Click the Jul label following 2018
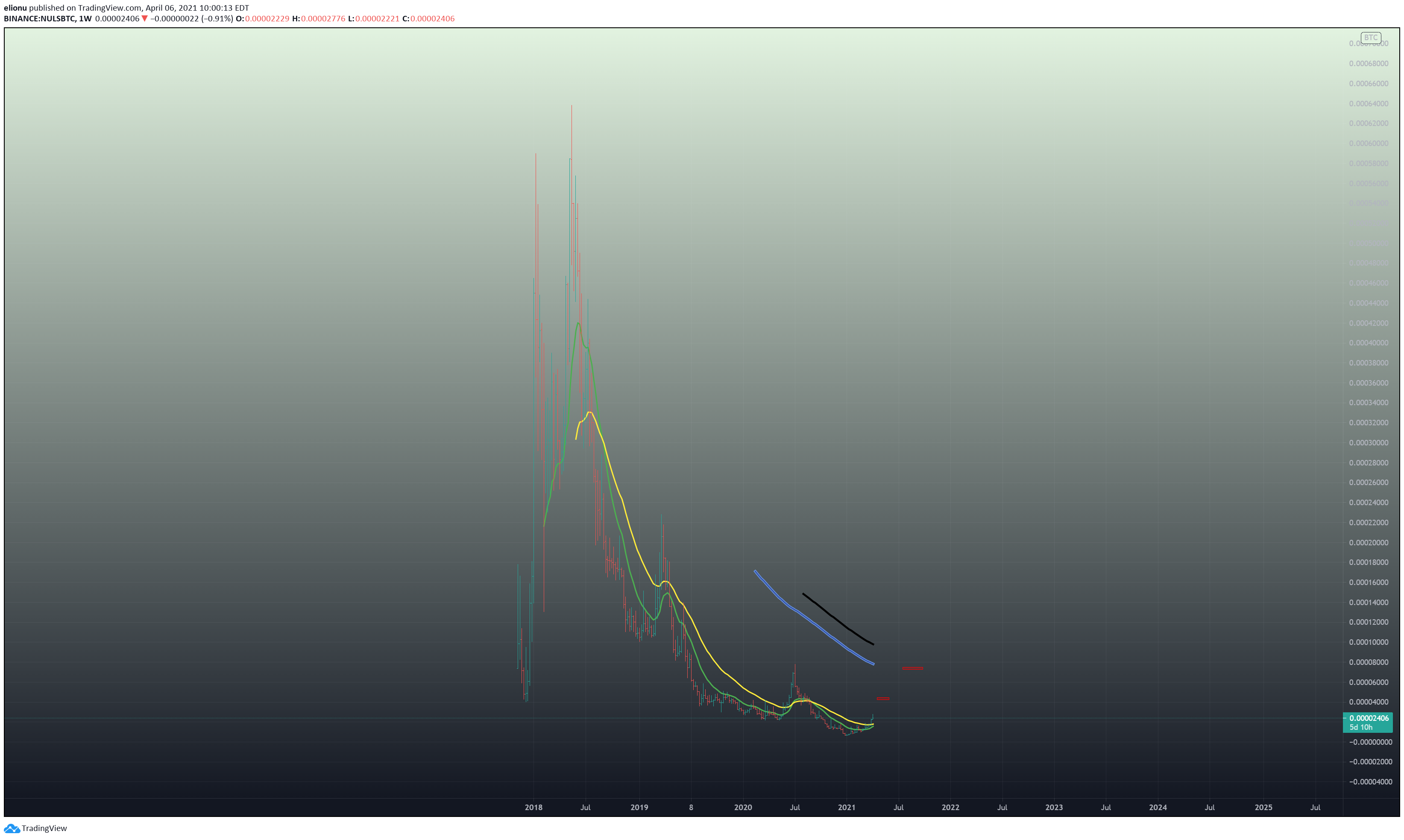 (x=585, y=807)
